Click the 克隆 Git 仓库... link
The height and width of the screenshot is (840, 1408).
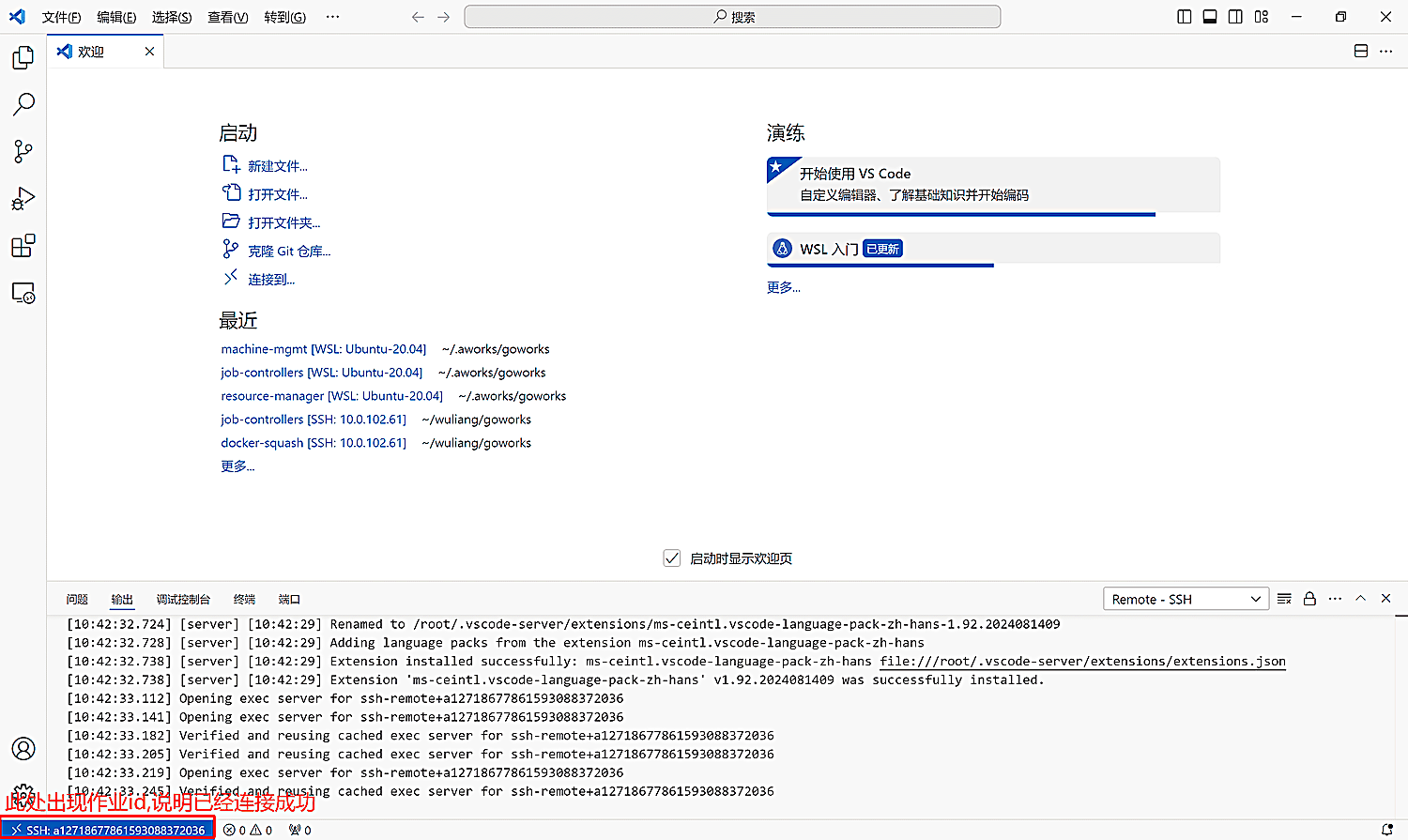click(x=288, y=251)
